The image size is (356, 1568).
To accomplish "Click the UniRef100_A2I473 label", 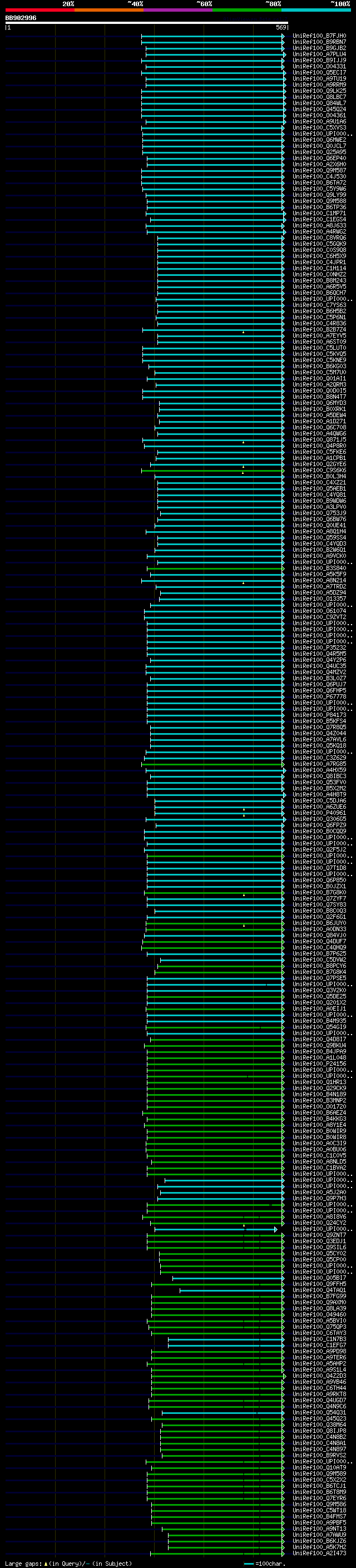I will 319,1553.
